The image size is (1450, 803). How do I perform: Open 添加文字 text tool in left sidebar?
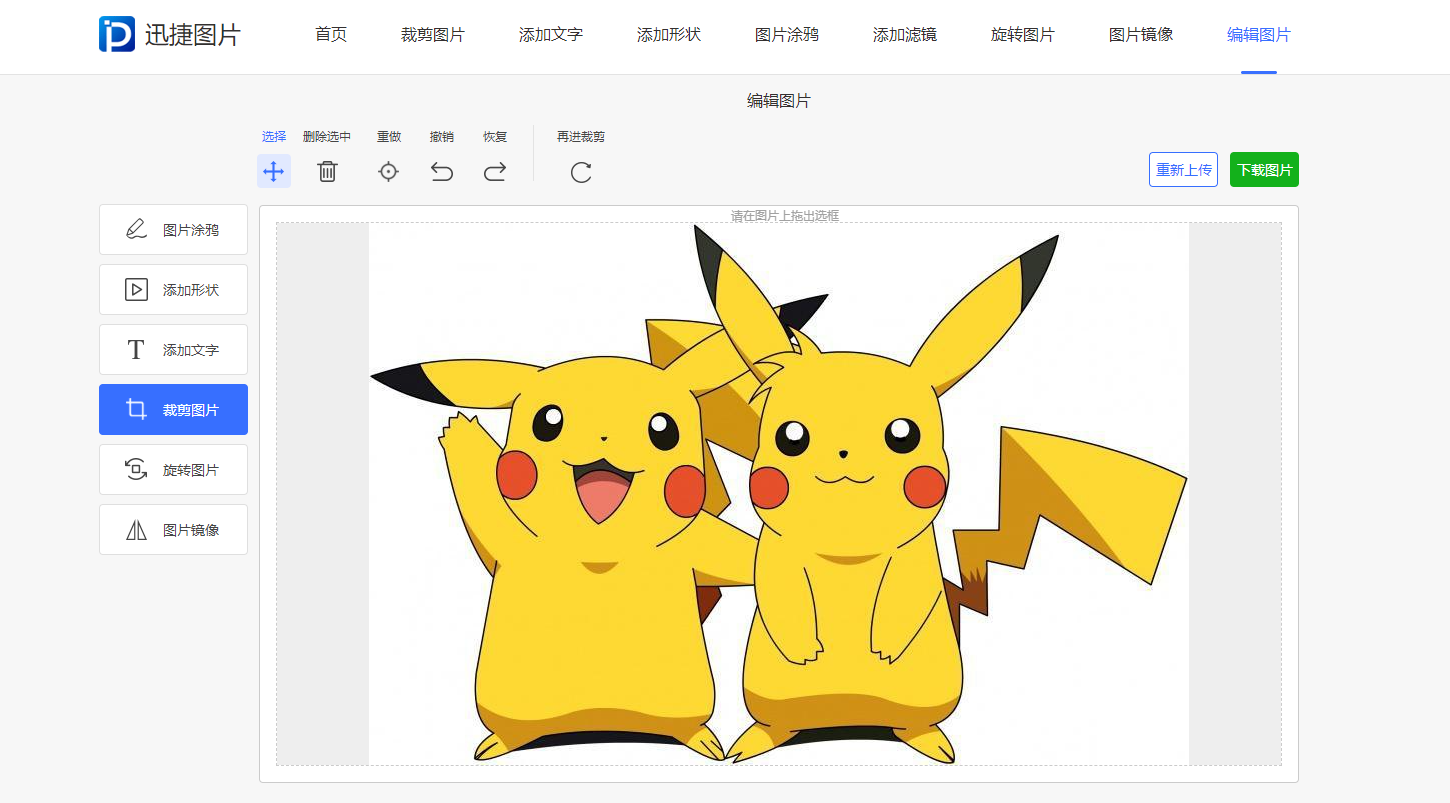(173, 350)
